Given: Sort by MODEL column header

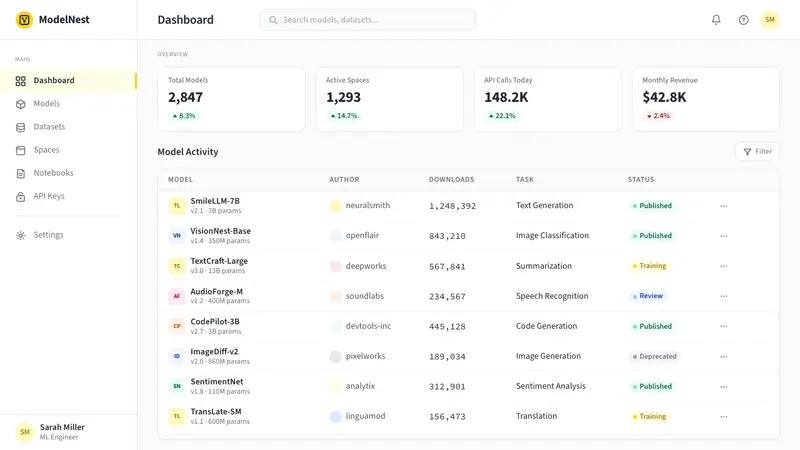Looking at the screenshot, I should 180,180.
